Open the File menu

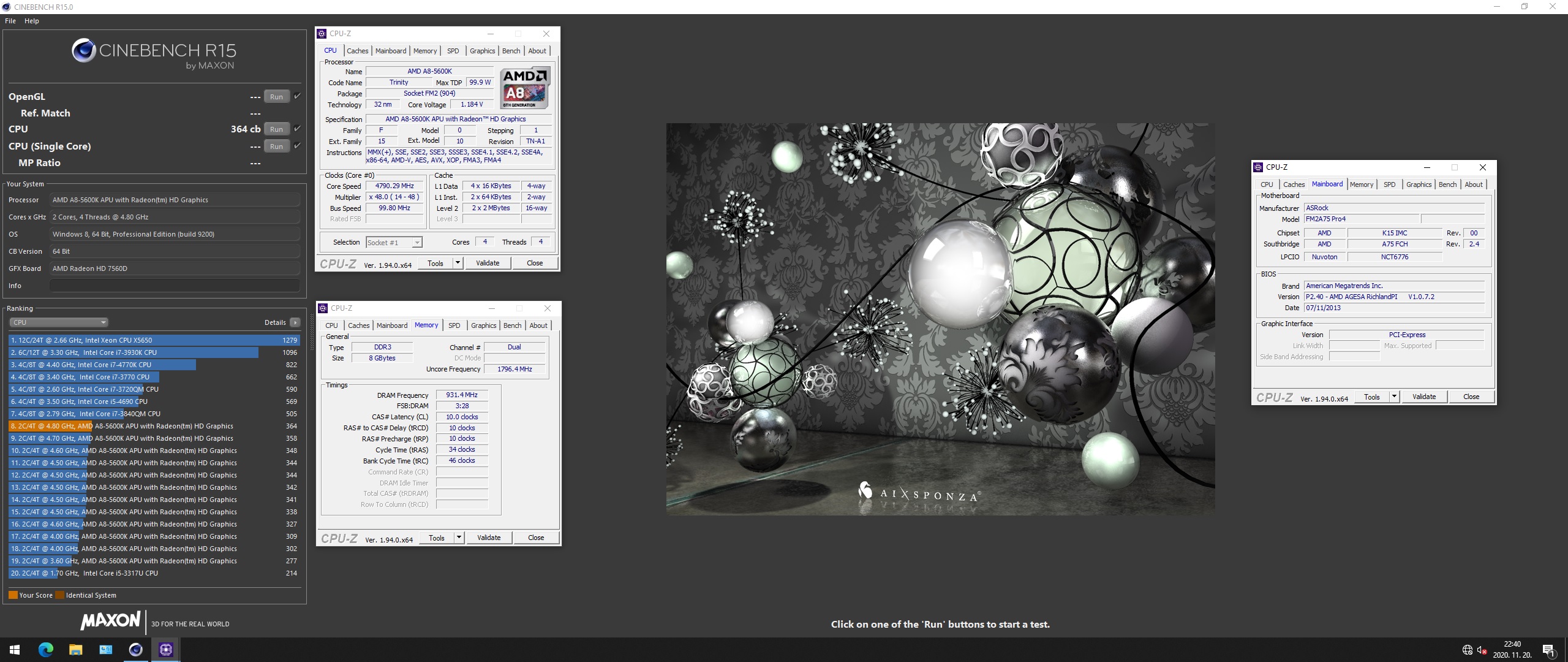tap(10, 21)
